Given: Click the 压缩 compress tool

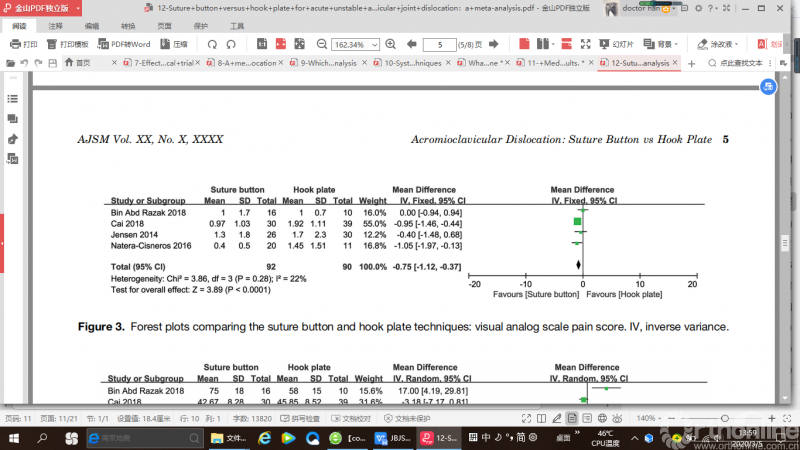Looking at the screenshot, I should point(174,45).
